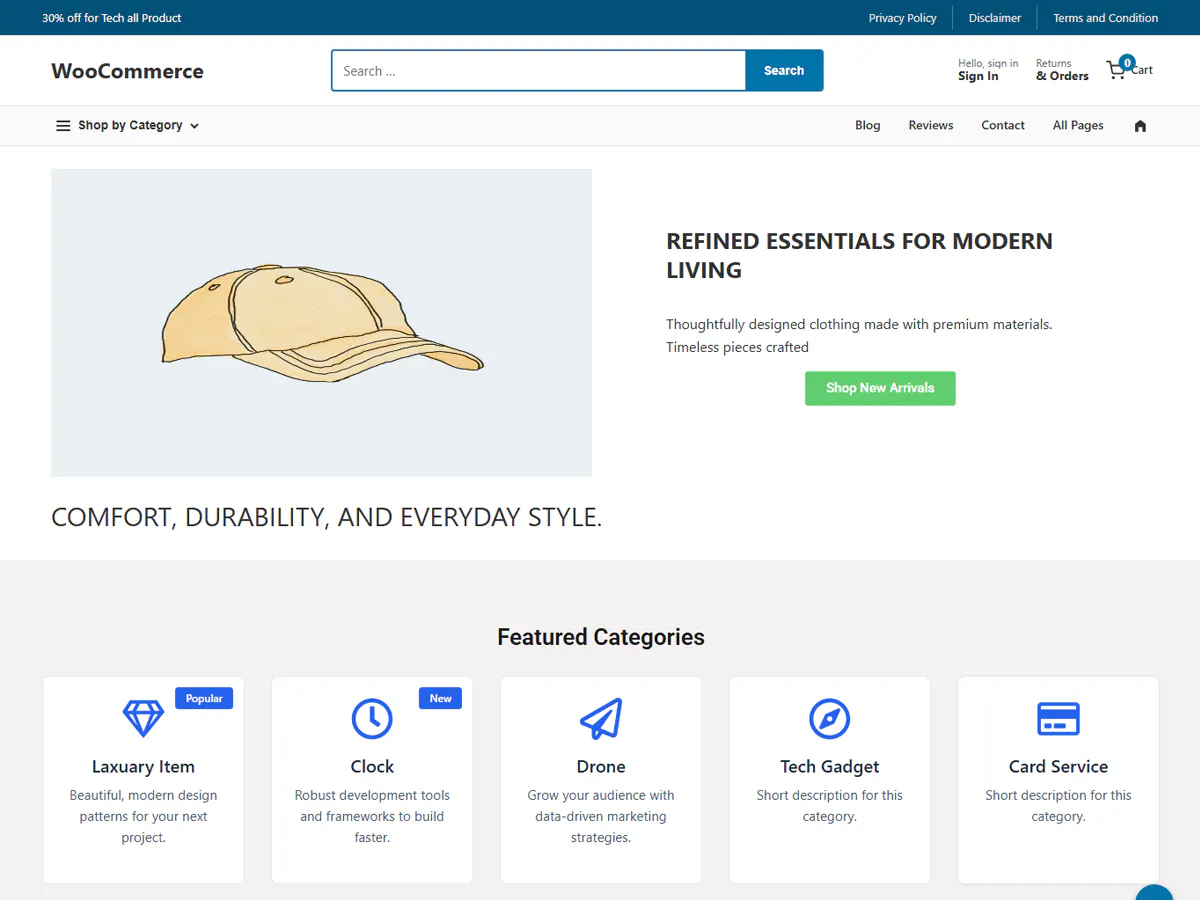
Task: Open the Disclaimer link
Action: (x=995, y=18)
